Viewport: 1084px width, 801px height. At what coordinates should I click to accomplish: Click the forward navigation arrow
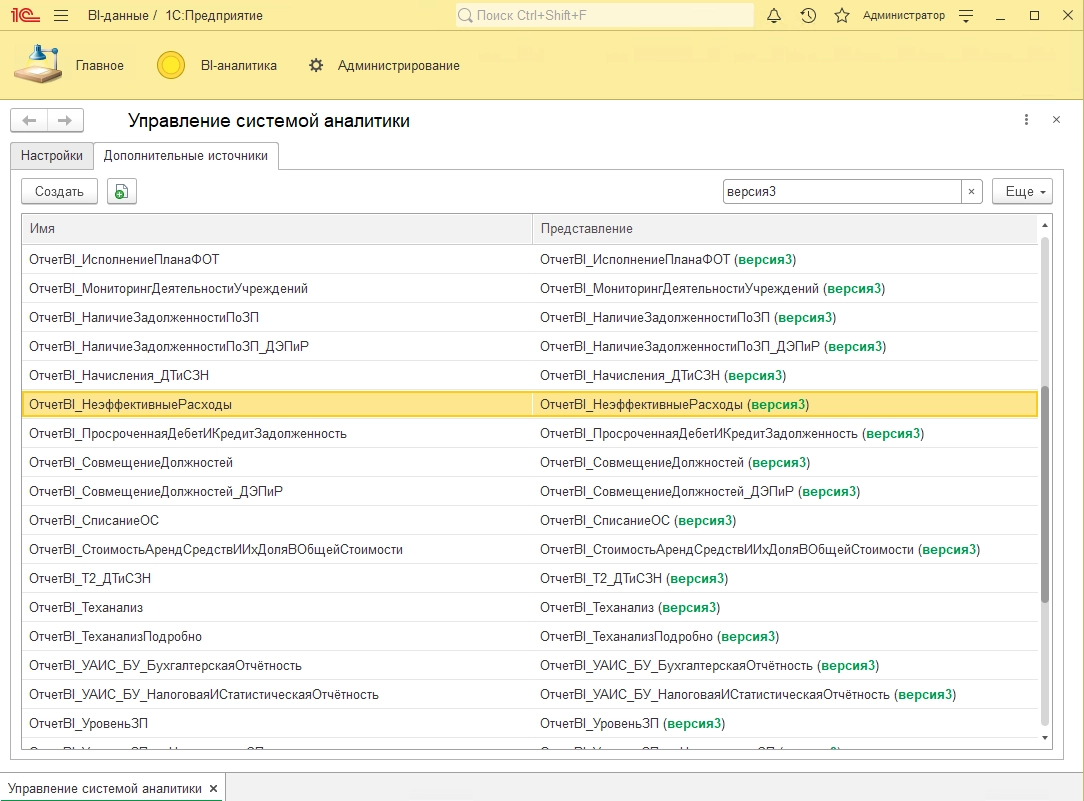click(65, 121)
